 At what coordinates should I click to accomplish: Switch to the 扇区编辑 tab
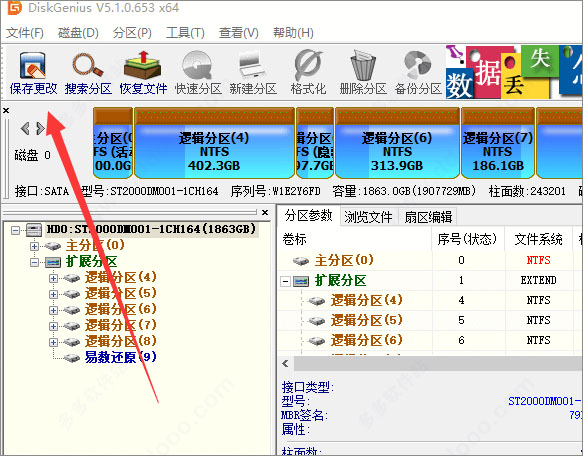428,217
